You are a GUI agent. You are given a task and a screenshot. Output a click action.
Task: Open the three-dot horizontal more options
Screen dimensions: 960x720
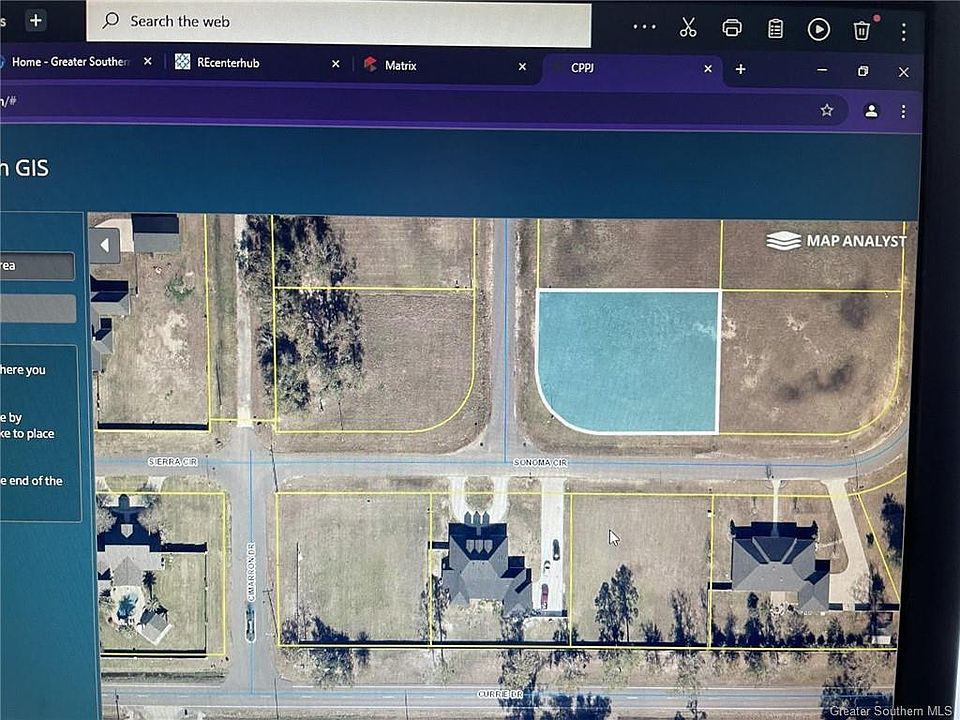click(645, 28)
